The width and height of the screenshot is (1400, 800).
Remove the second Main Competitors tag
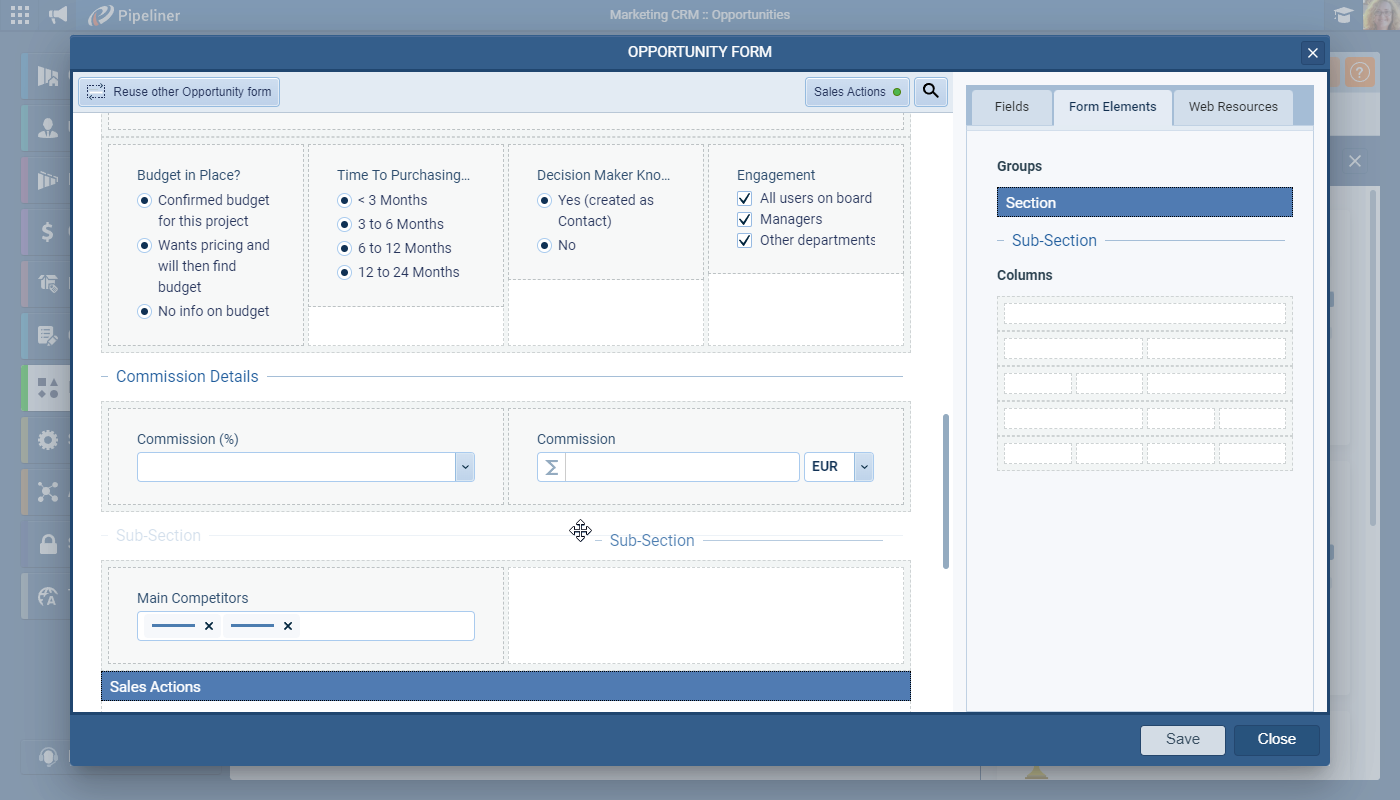click(x=288, y=626)
